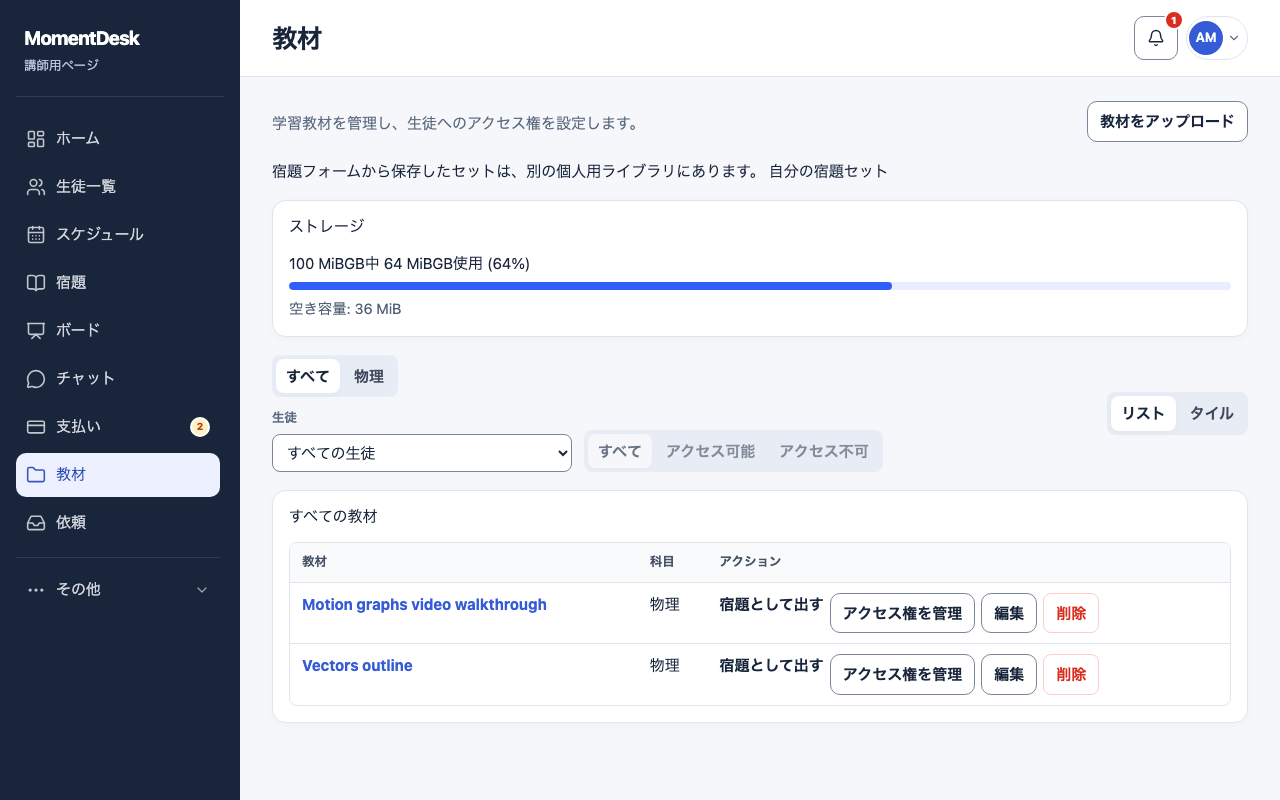Filter by アクセス可能
Screen dimensions: 1280x800
point(710,451)
